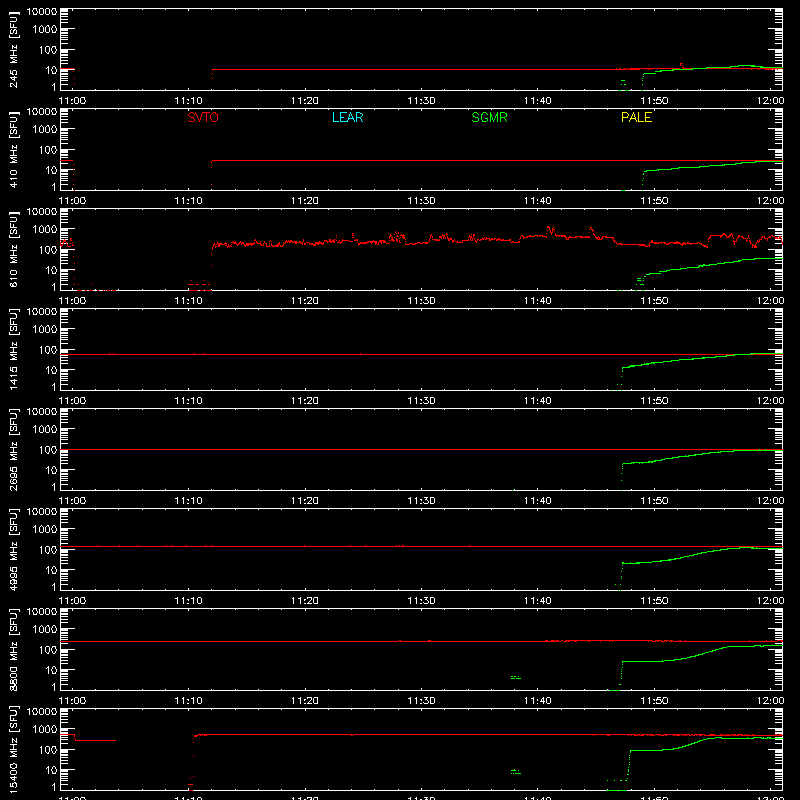This screenshot has height=800, width=800.
Task: Select the 8800 MHz [SFU] axis title
Action: click(x=14, y=649)
